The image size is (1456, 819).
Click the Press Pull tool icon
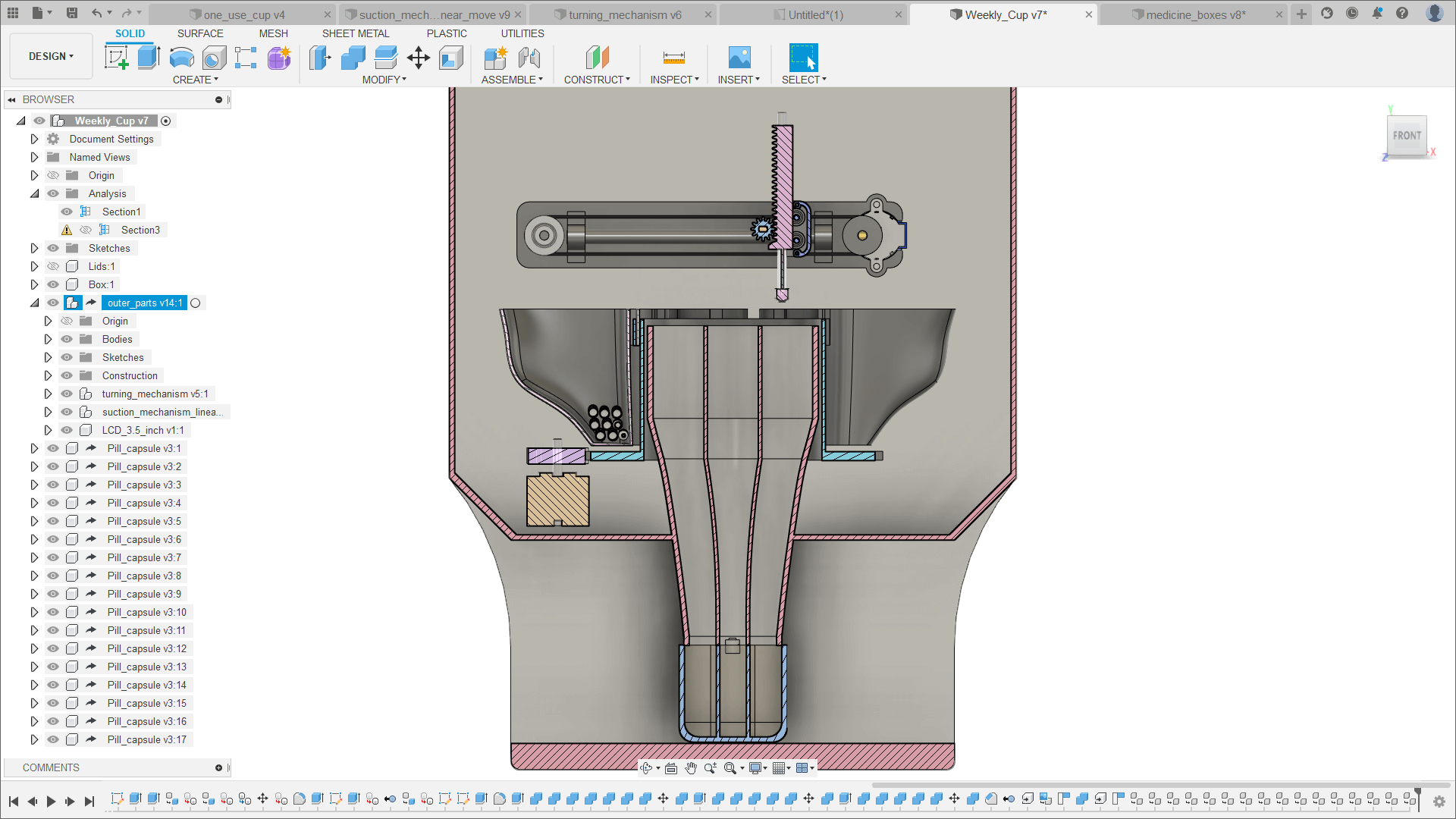click(320, 58)
